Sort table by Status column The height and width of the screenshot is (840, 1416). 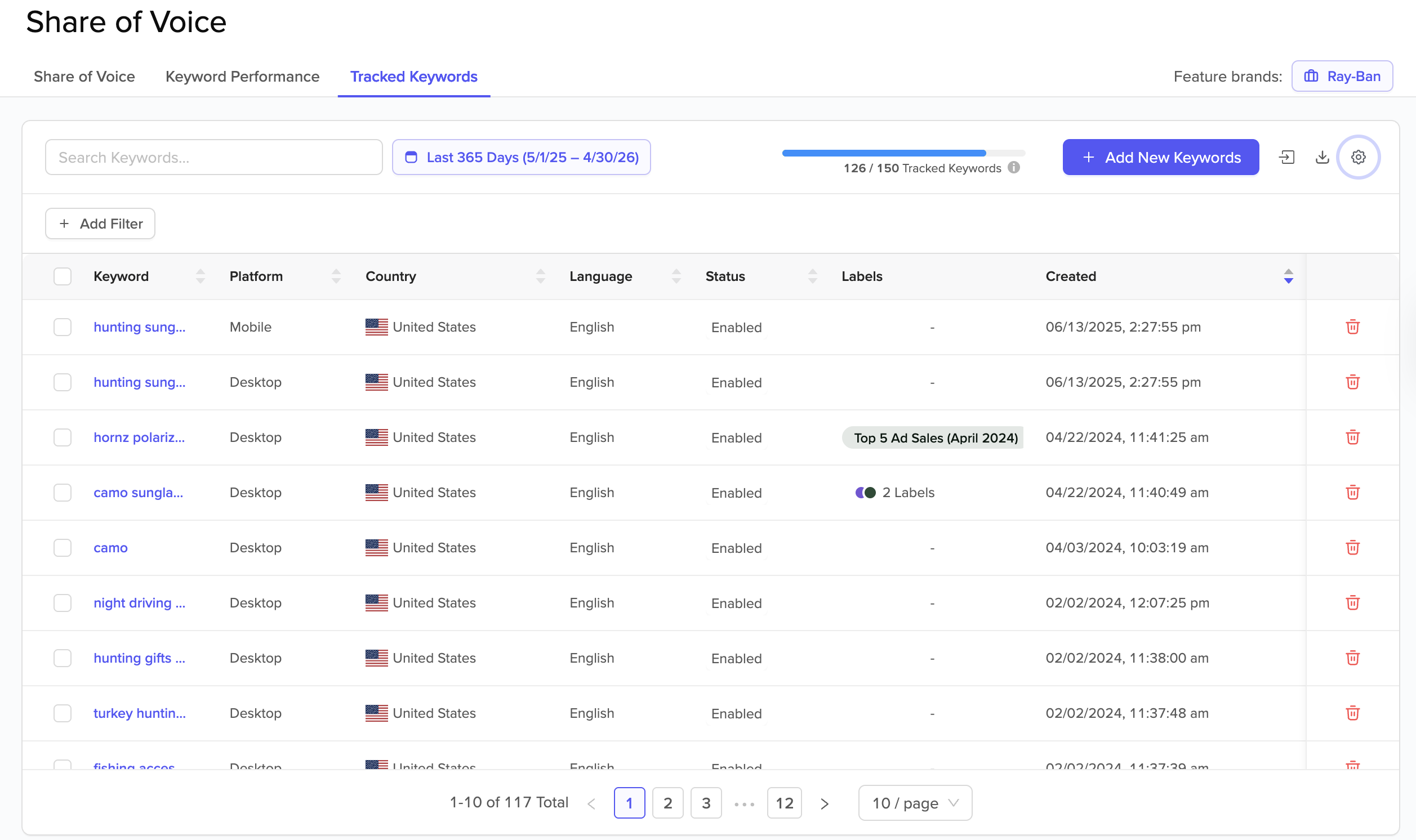[x=812, y=276]
